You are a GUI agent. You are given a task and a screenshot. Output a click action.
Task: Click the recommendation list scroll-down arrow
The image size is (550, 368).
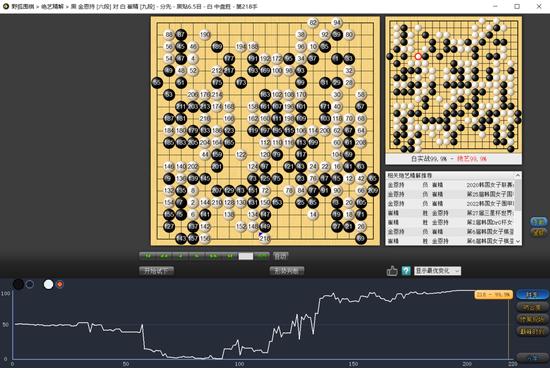(518, 241)
